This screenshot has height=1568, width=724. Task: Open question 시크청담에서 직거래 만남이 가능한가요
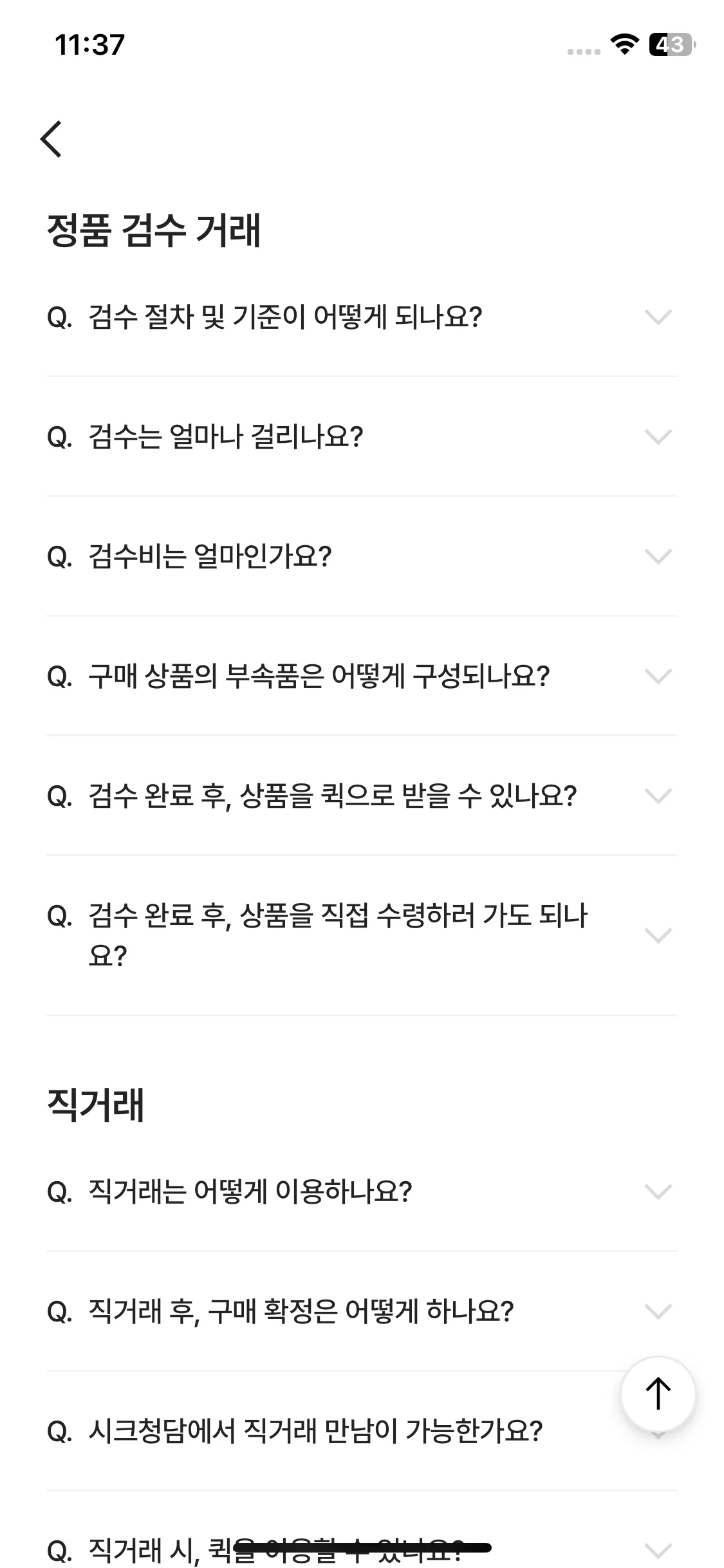pos(362,1431)
